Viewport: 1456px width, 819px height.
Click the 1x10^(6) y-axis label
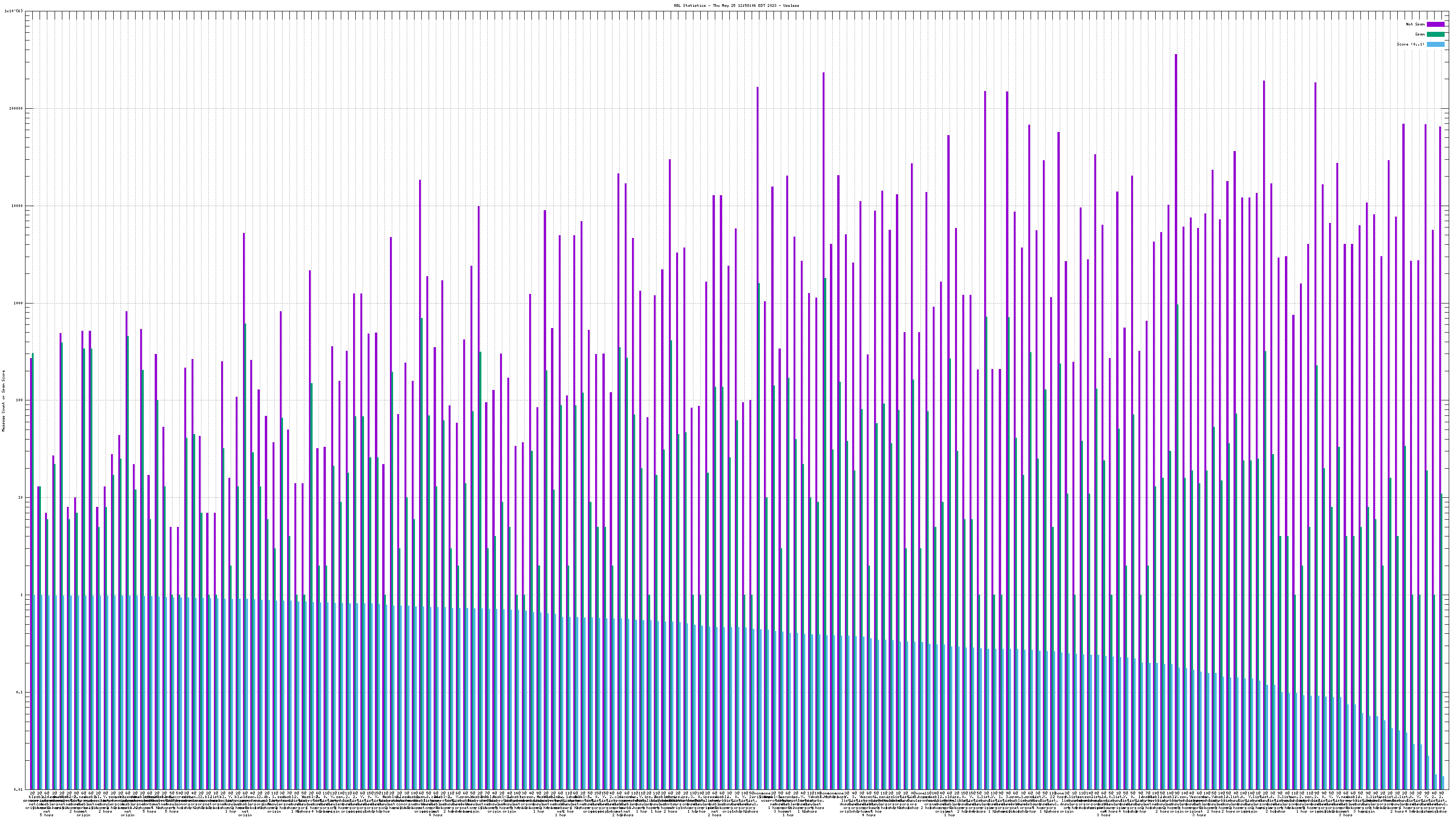click(x=13, y=11)
